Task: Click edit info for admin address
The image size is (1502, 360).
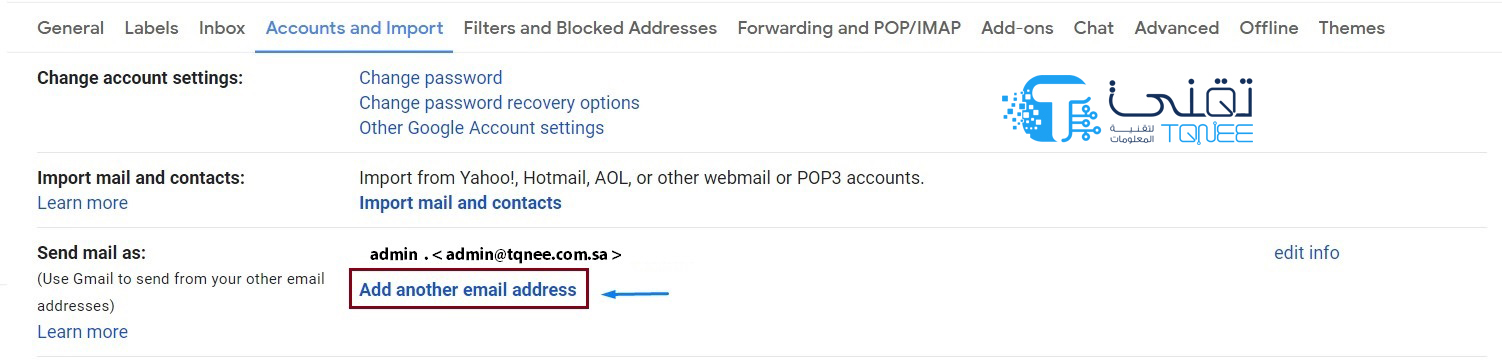Action: 1306,253
